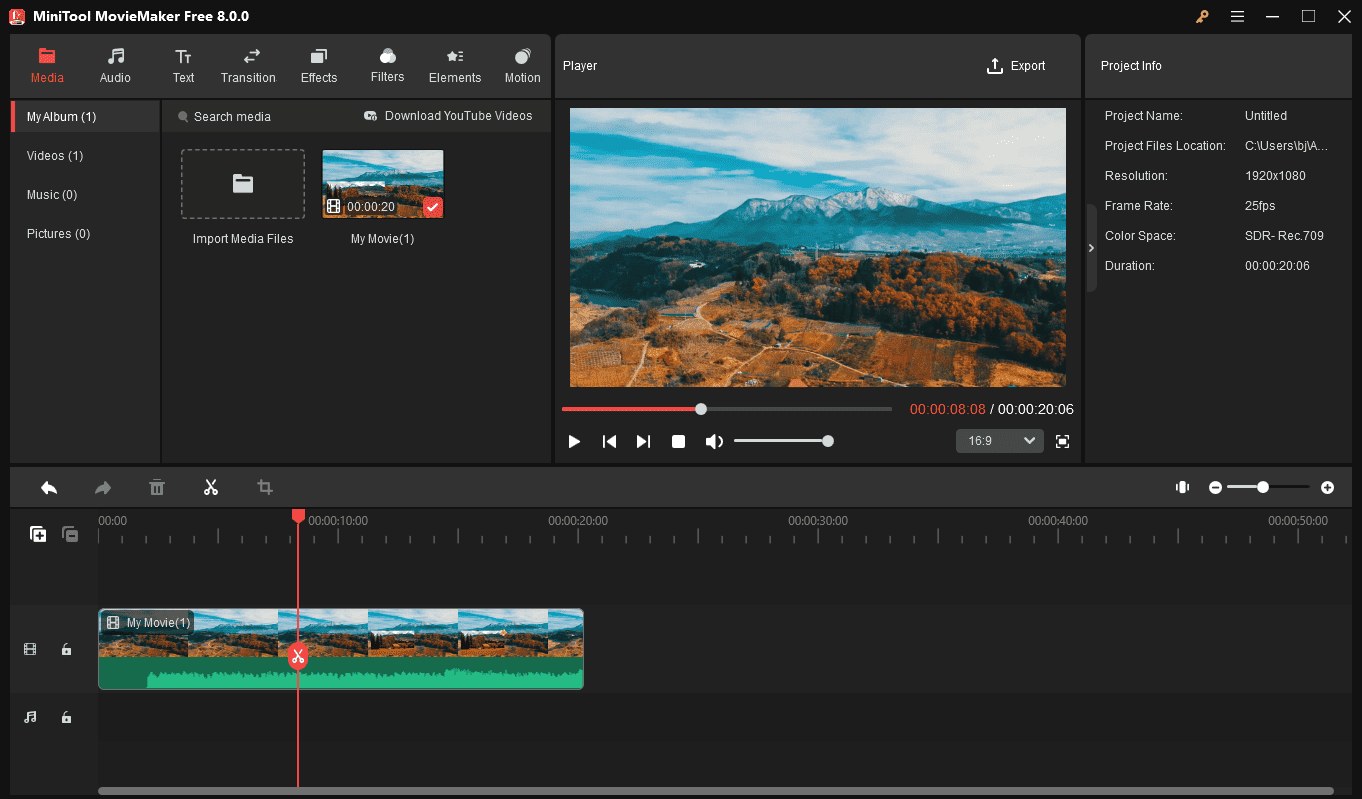The image size is (1362, 799).
Task: Adjust the player volume slider
Action: click(784, 441)
